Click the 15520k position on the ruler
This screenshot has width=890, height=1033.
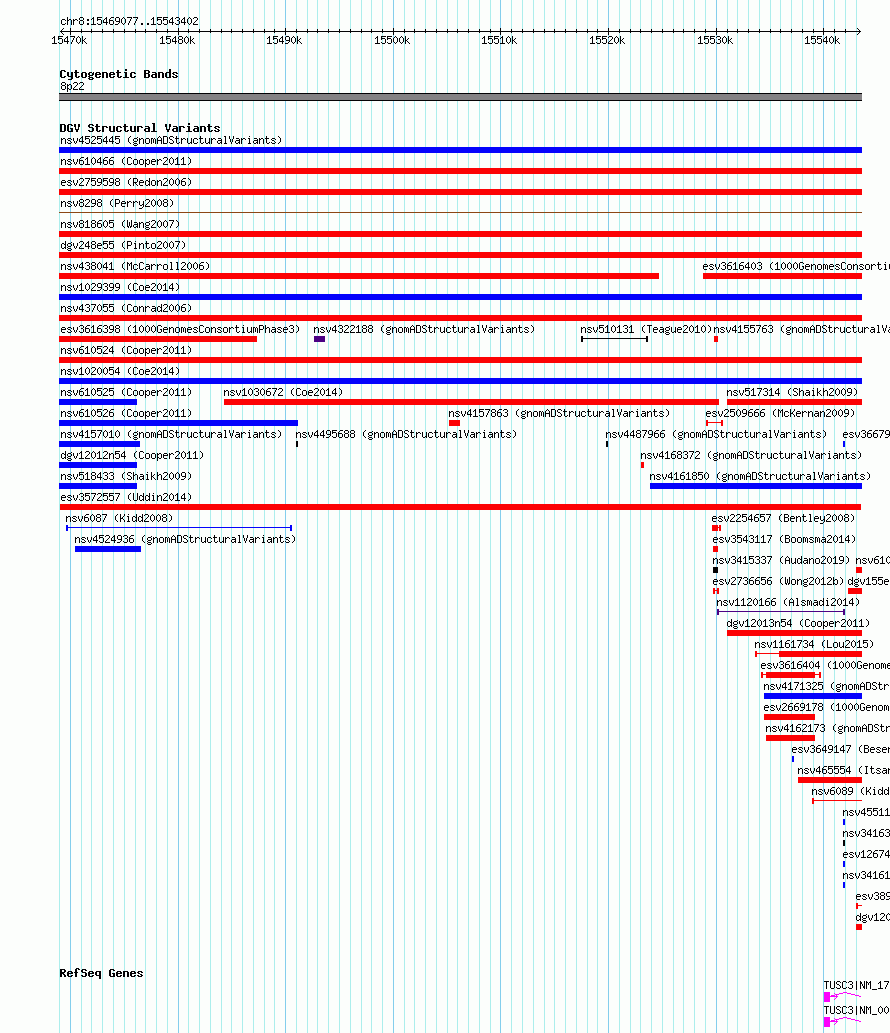pyautogui.click(x=607, y=41)
